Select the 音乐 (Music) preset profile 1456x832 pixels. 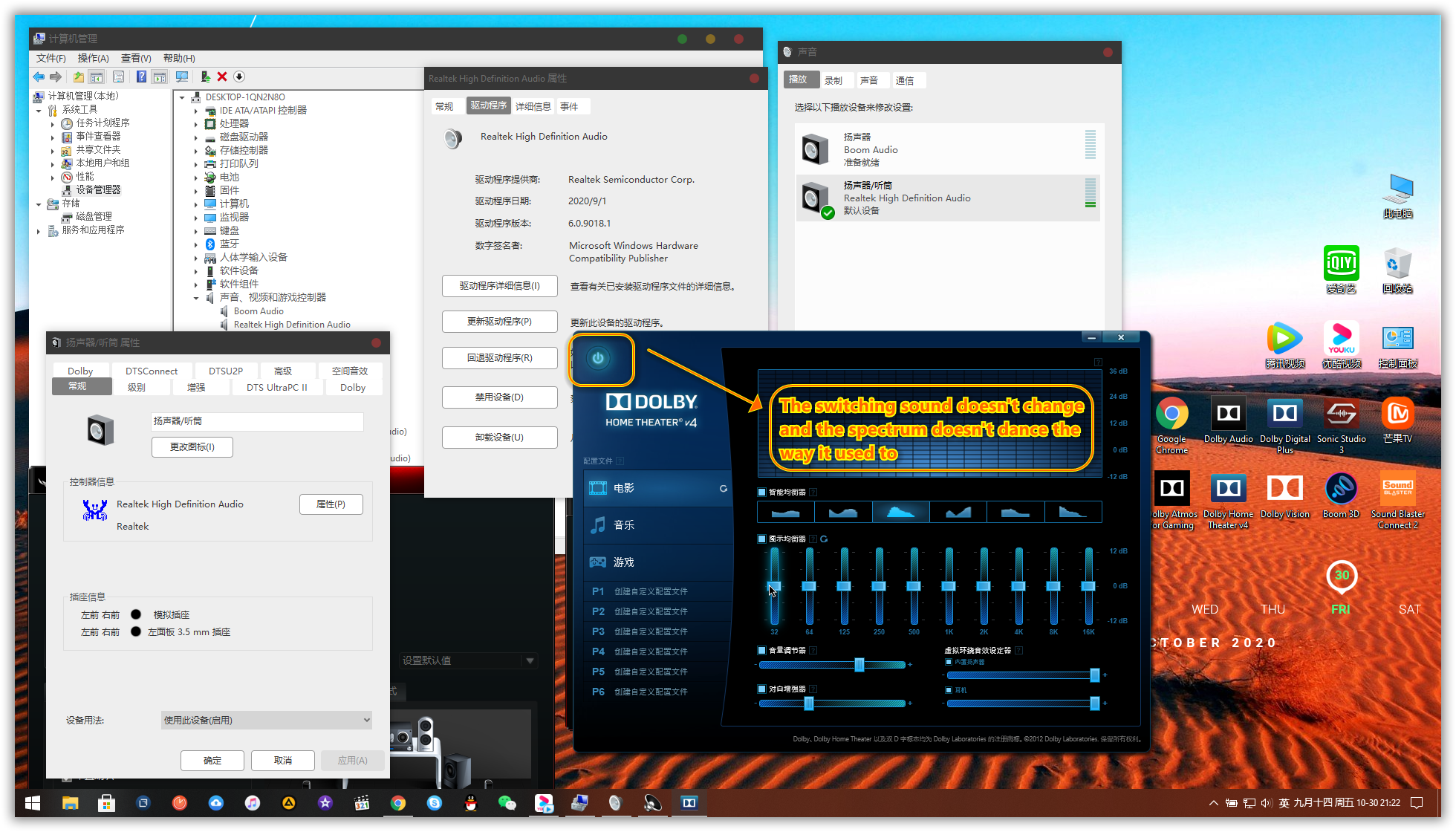point(655,525)
